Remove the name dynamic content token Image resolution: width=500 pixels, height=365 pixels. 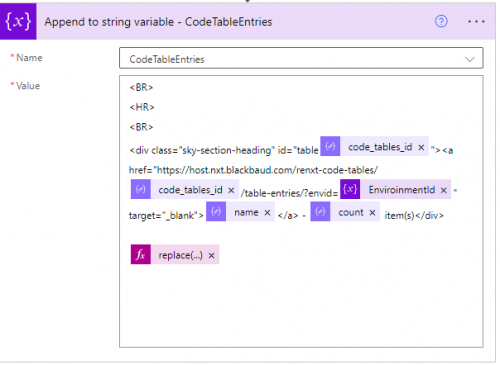pyautogui.click(x=267, y=213)
